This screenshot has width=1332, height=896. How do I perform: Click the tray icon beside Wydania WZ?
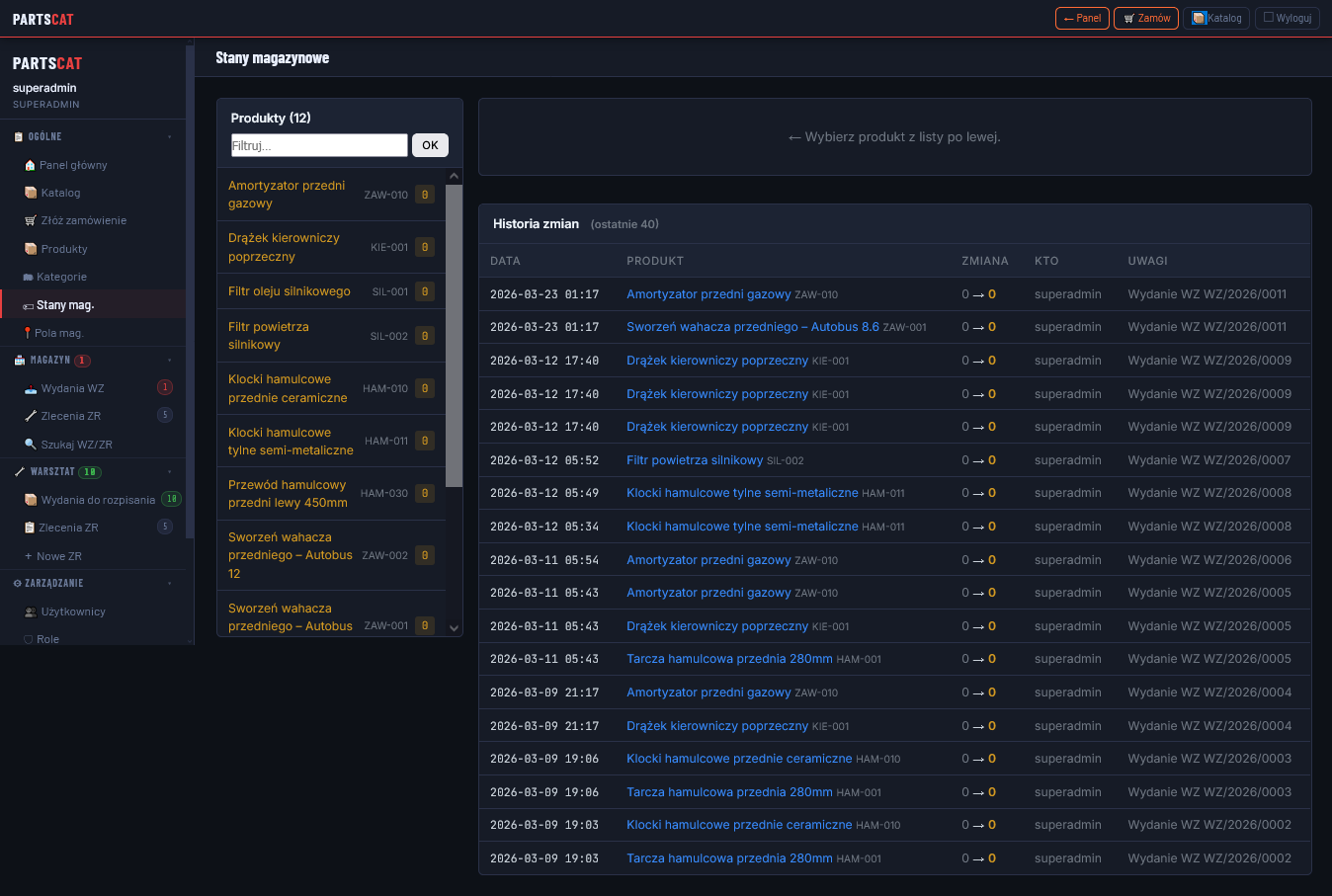[30, 388]
